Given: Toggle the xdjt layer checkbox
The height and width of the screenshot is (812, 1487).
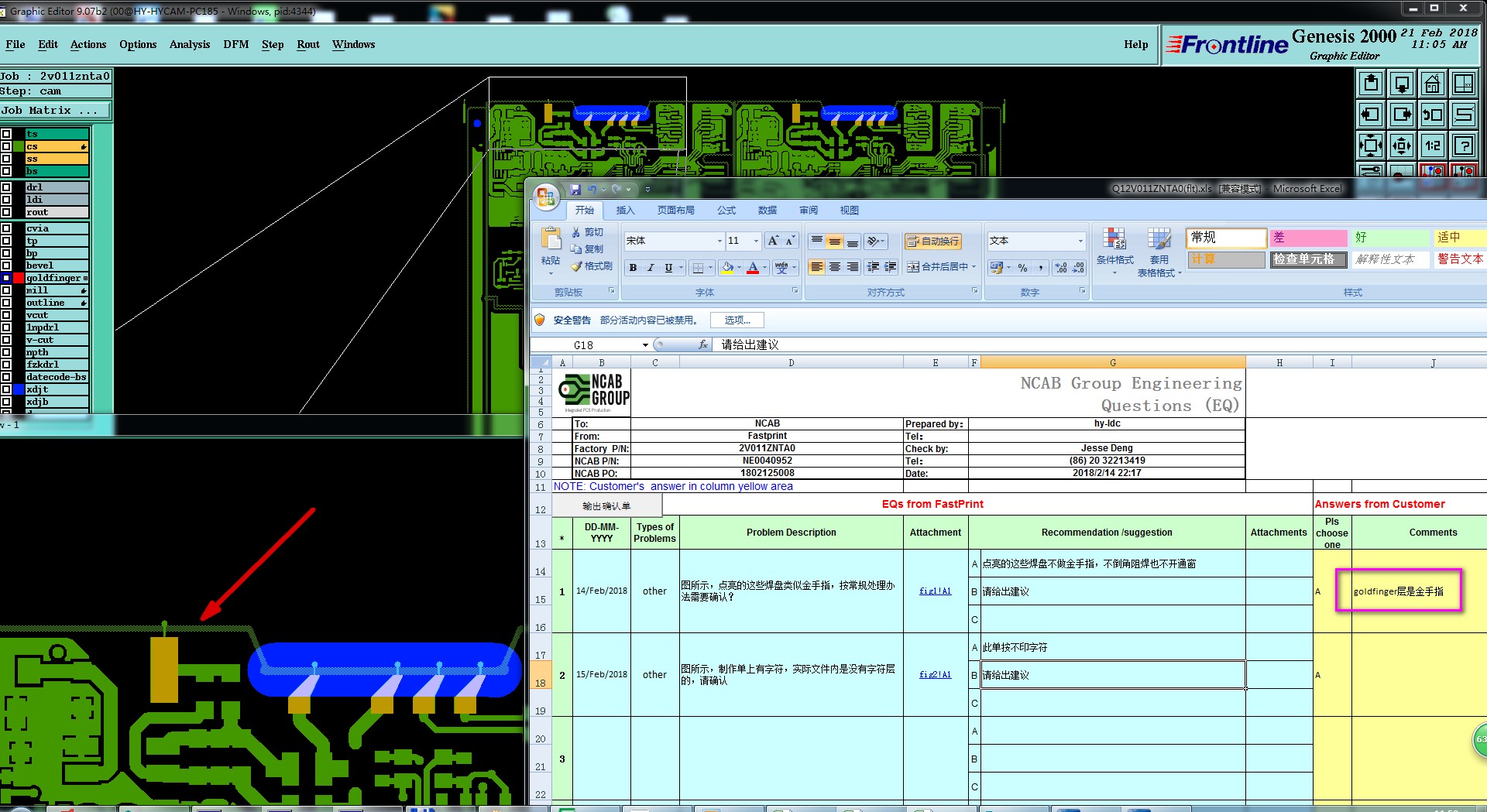Looking at the screenshot, I should point(6,389).
